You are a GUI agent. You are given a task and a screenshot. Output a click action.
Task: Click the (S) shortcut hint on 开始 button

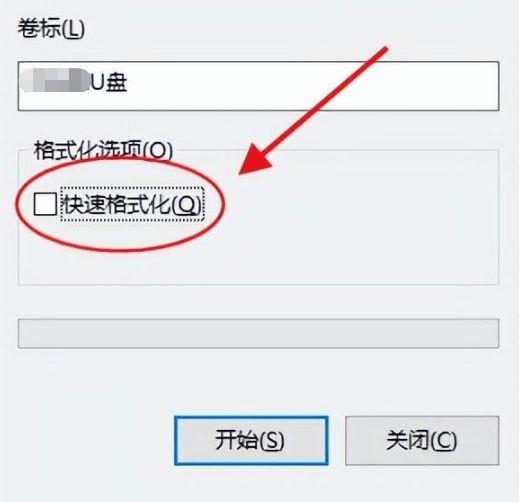(271, 440)
